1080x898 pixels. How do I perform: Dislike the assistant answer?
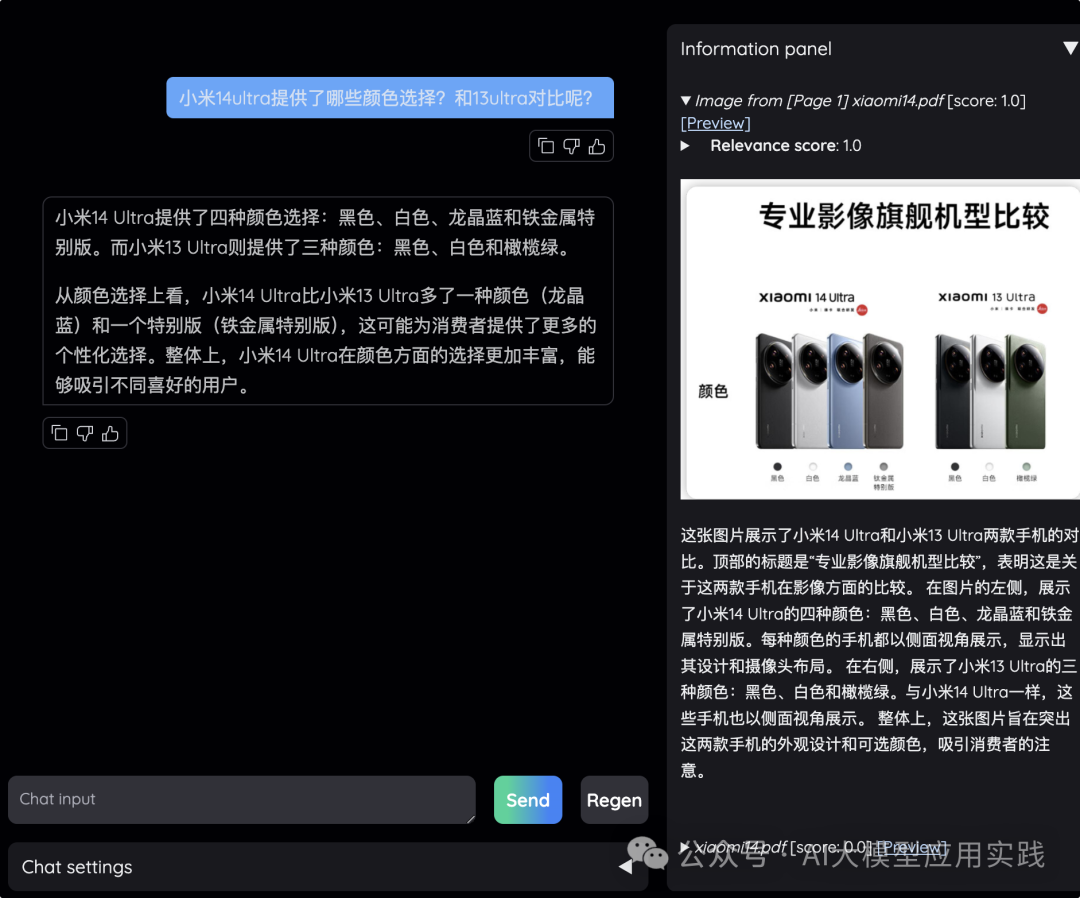point(85,433)
